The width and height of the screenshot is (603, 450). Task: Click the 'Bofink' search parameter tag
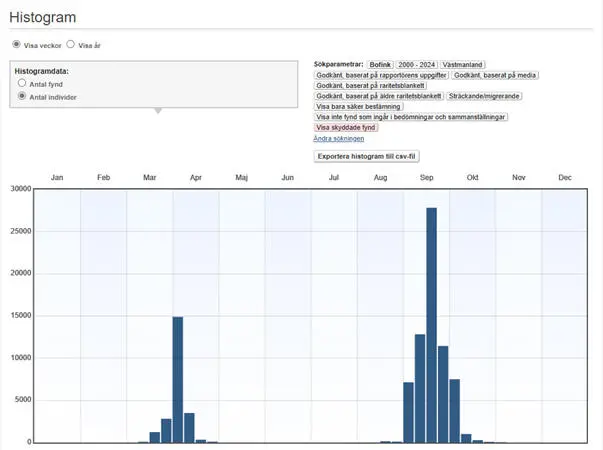381,64
